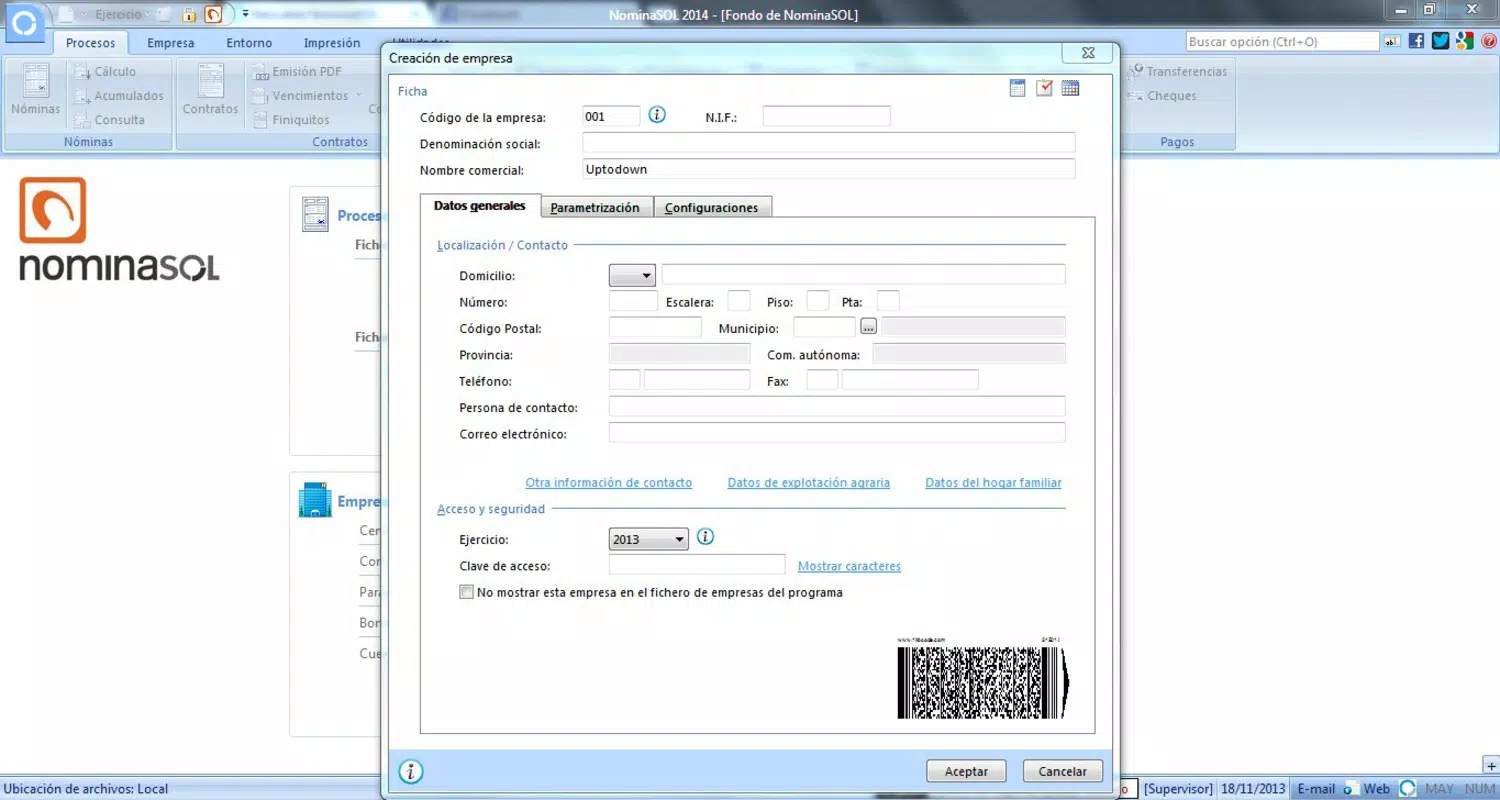Click the Finiquitos ribbon command

click(x=291, y=120)
